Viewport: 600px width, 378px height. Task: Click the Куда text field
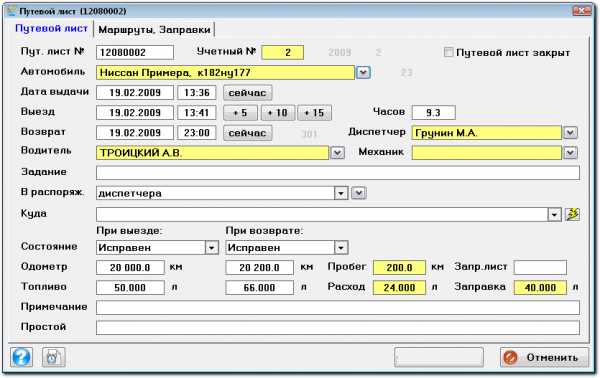point(322,214)
